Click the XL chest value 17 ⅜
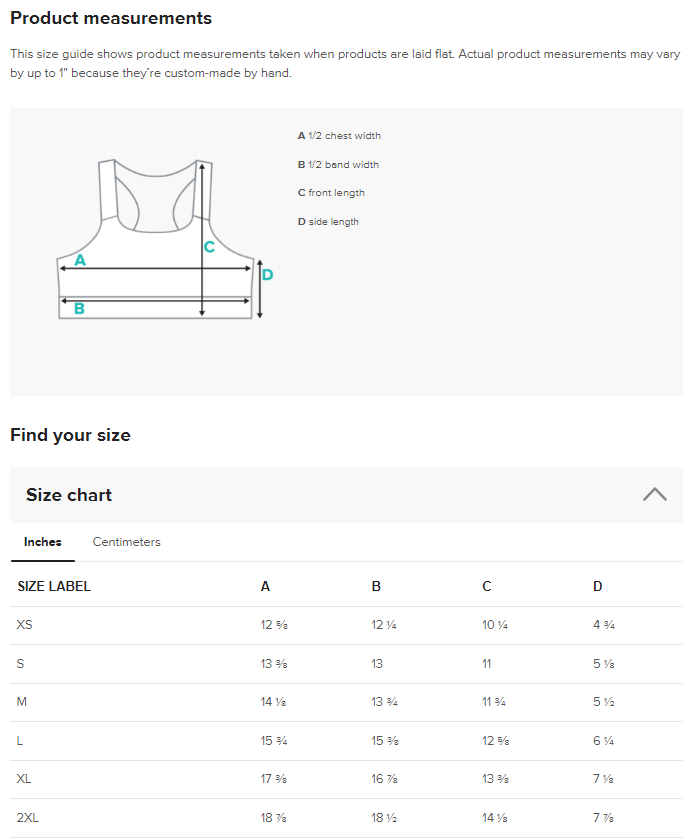 [274, 779]
